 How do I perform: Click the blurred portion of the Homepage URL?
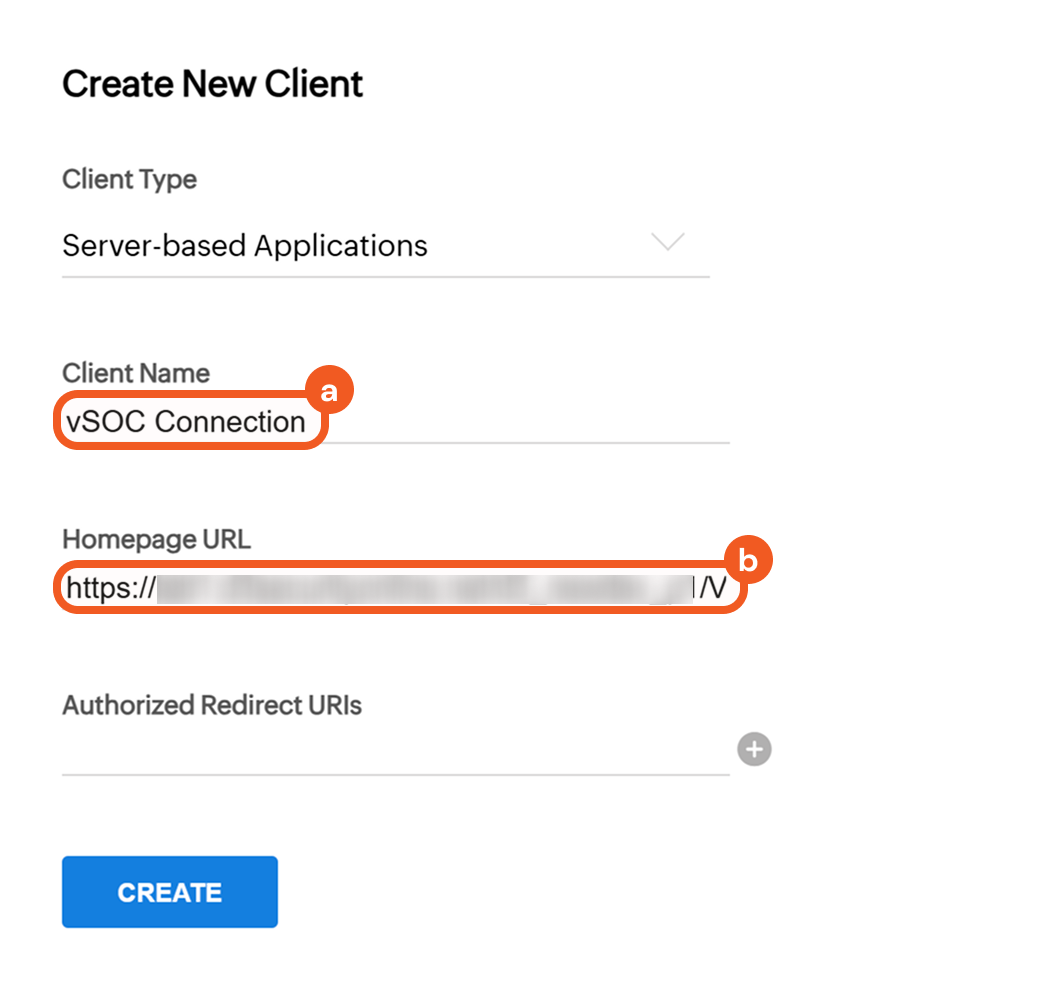pos(425,589)
